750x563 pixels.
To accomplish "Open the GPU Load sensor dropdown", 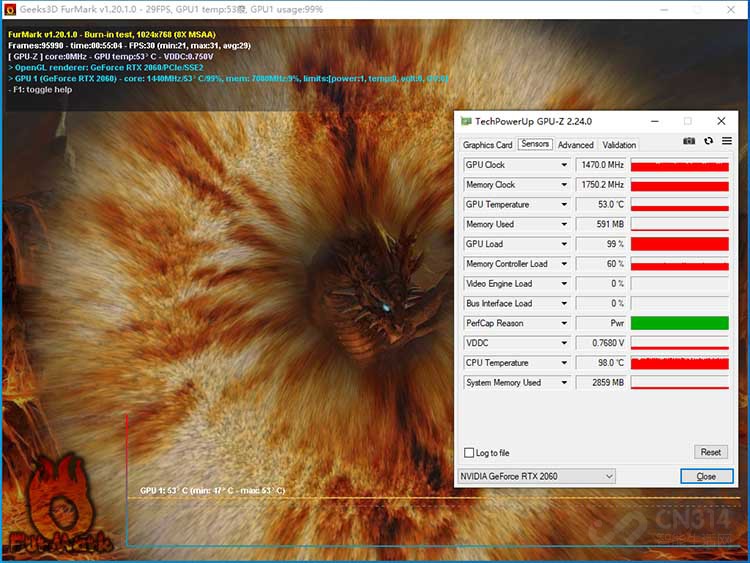I will point(564,244).
